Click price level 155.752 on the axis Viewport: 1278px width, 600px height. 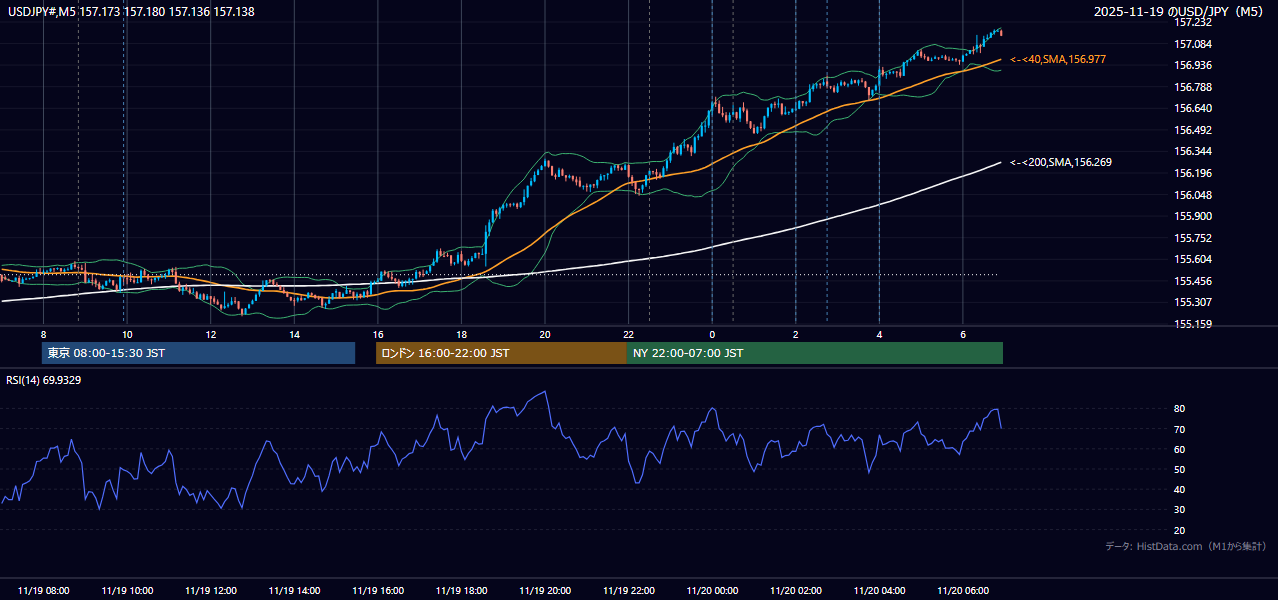1193,238
